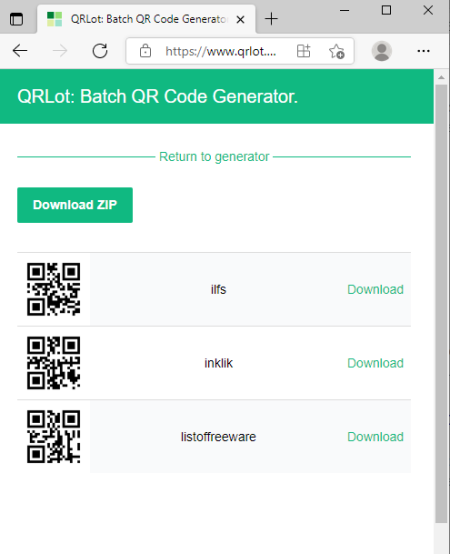Open browser Settings and more menu

(x=423, y=51)
